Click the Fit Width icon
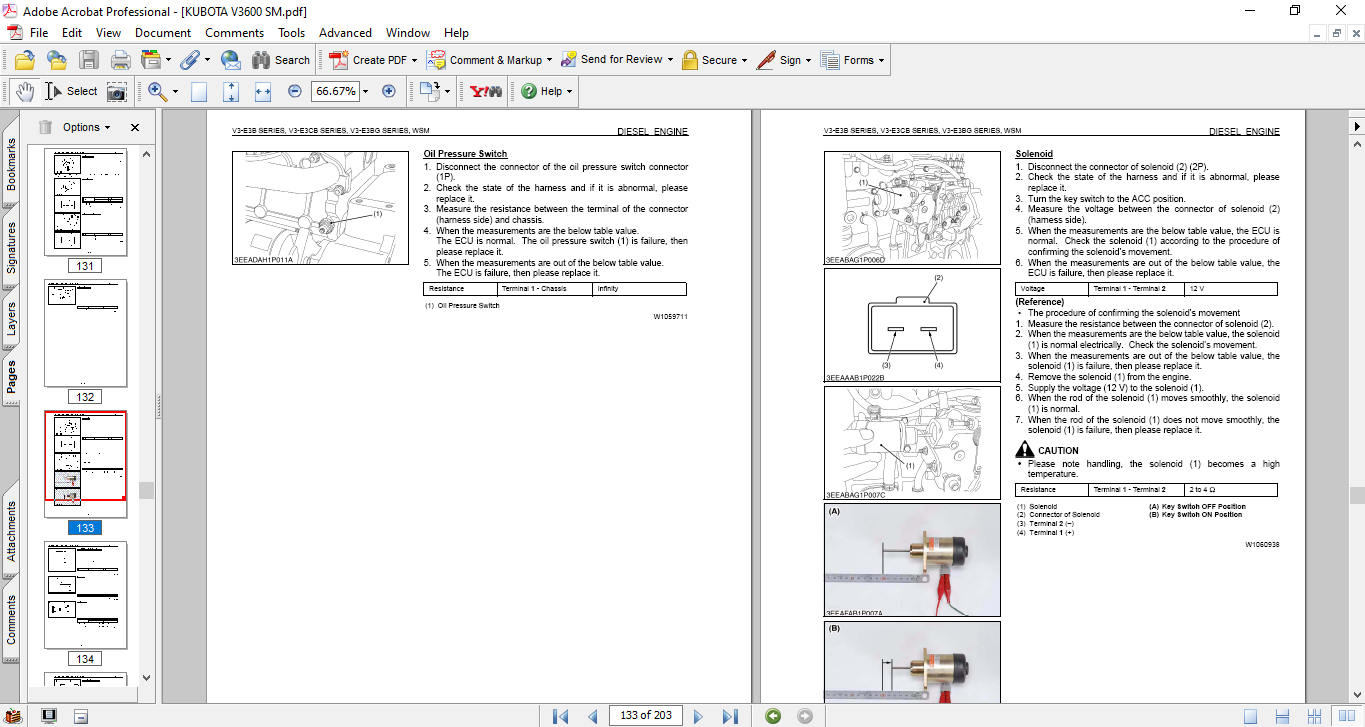This screenshot has height=727, width=1365. tap(263, 91)
